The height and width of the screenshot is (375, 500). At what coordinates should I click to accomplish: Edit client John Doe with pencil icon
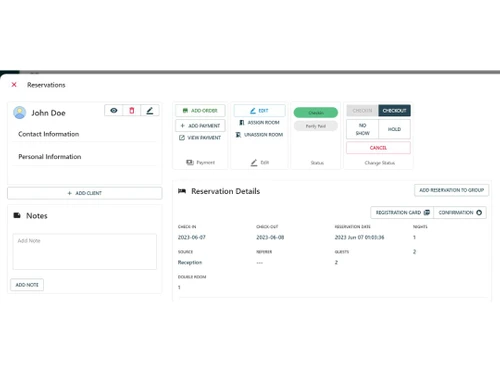pyautogui.click(x=150, y=110)
